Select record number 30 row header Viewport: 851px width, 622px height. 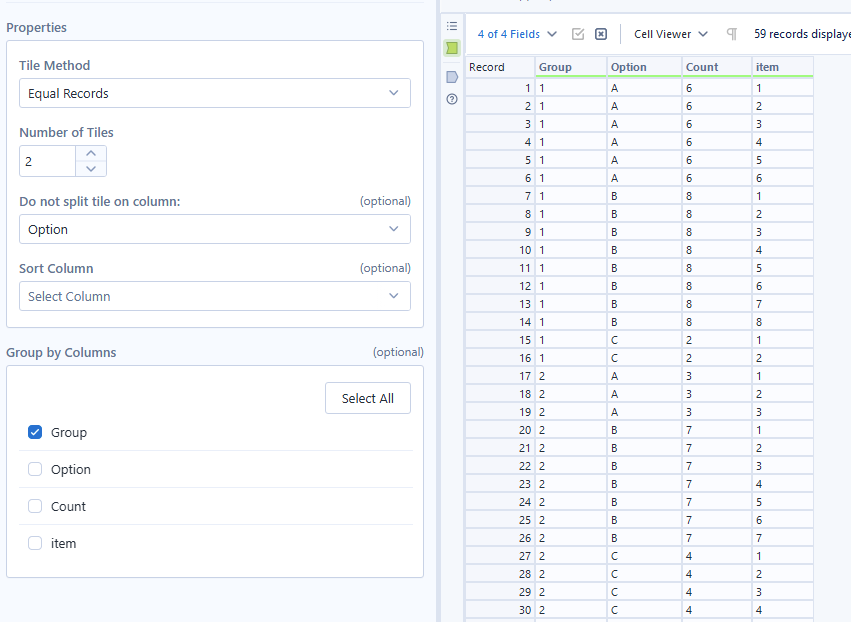coord(500,610)
